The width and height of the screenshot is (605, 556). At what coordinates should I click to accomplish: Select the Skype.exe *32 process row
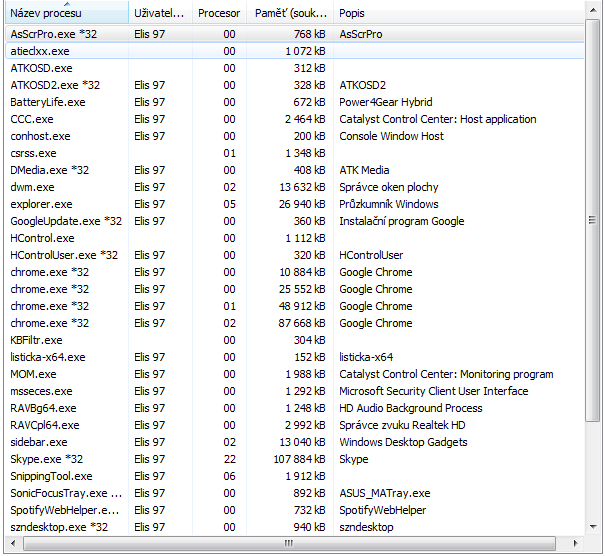[x=48, y=459]
